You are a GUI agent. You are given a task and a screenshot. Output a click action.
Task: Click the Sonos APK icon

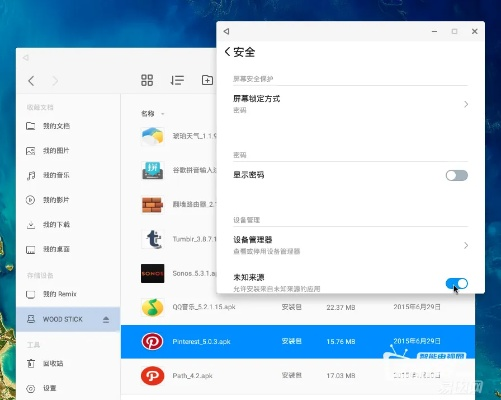tap(152, 273)
